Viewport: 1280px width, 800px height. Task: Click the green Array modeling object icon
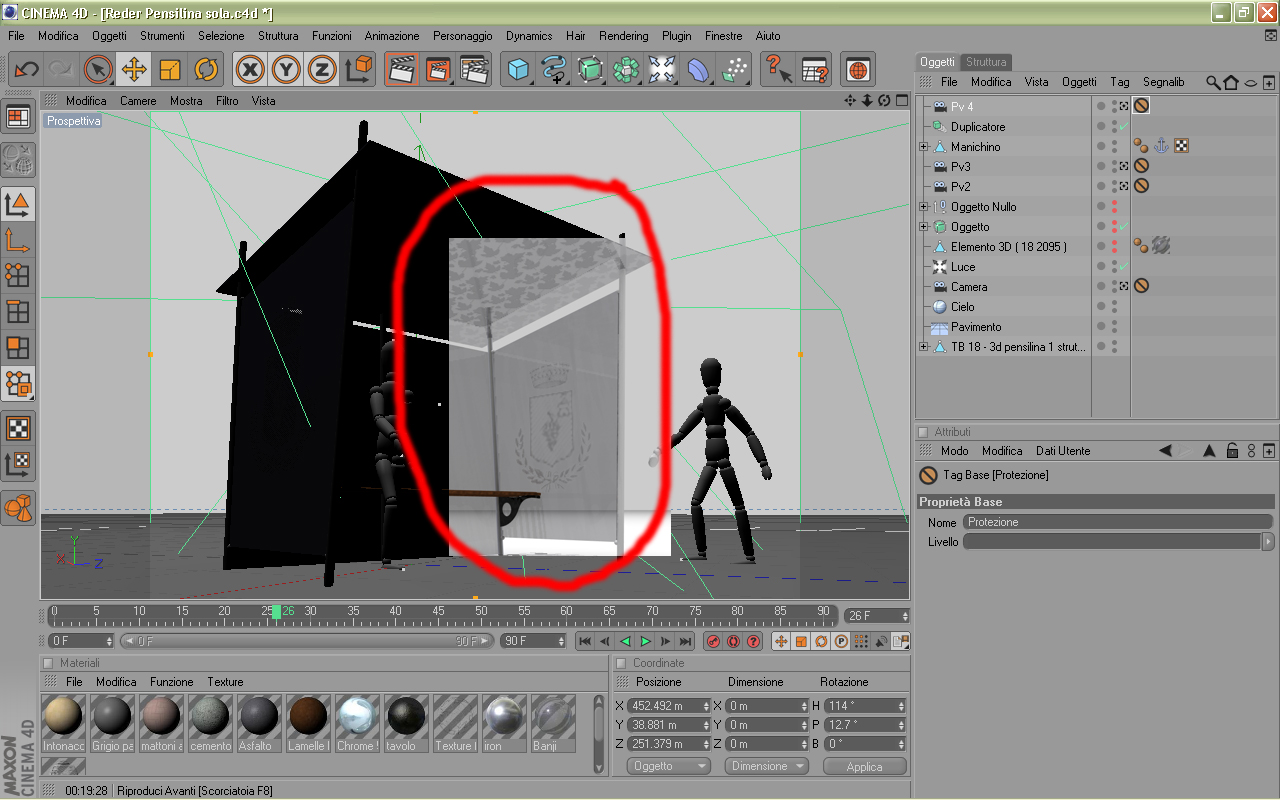[626, 70]
